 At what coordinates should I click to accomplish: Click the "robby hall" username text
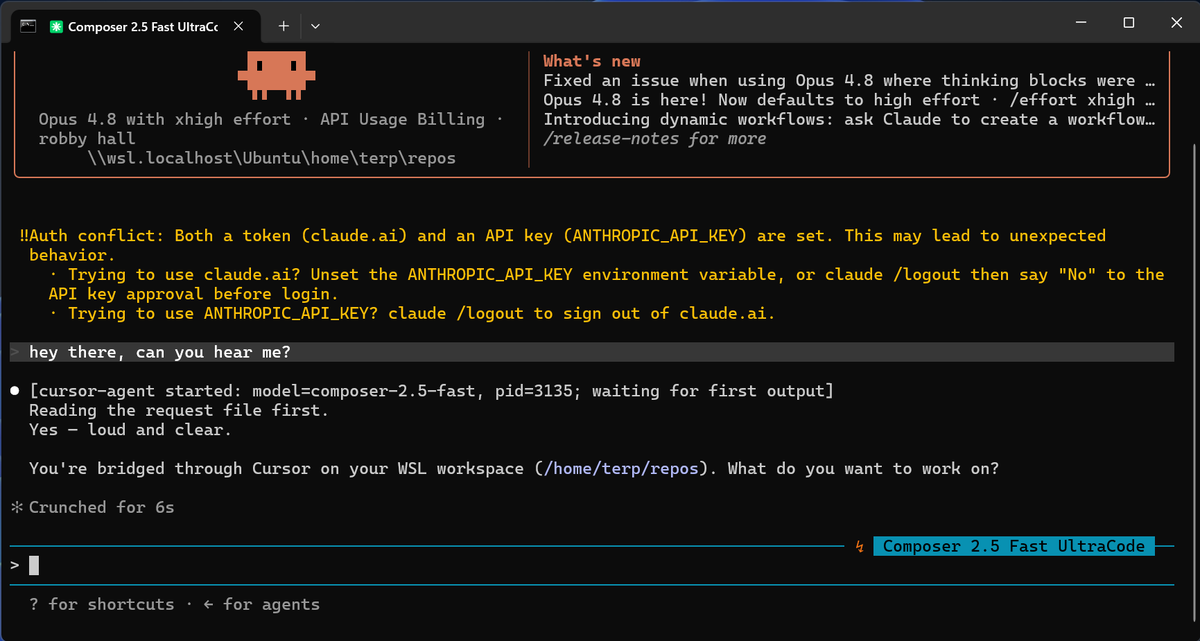(87, 139)
